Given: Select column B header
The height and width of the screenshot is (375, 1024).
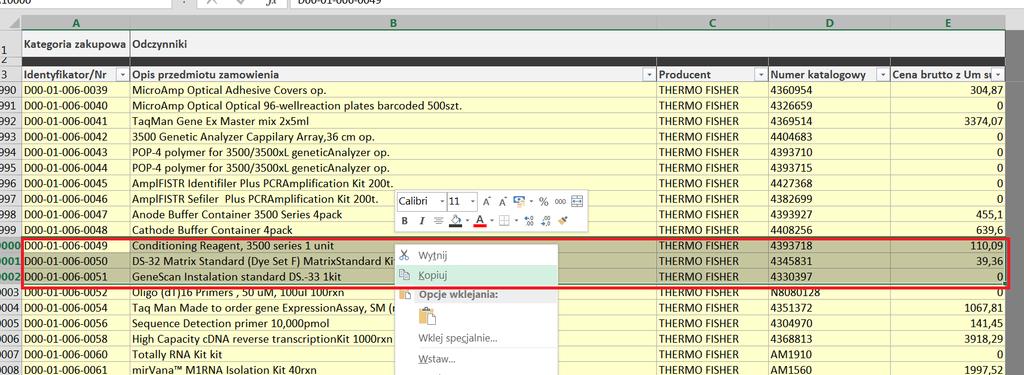Looking at the screenshot, I should click(393, 23).
